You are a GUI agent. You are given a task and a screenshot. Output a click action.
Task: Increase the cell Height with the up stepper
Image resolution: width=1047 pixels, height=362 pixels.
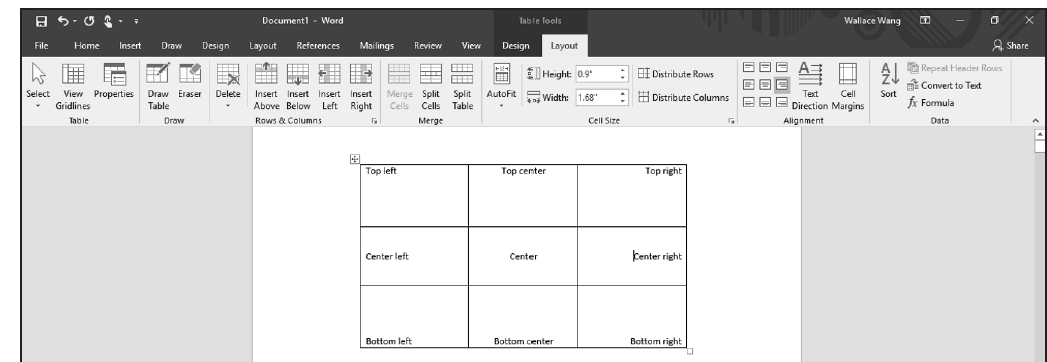[x=623, y=70]
